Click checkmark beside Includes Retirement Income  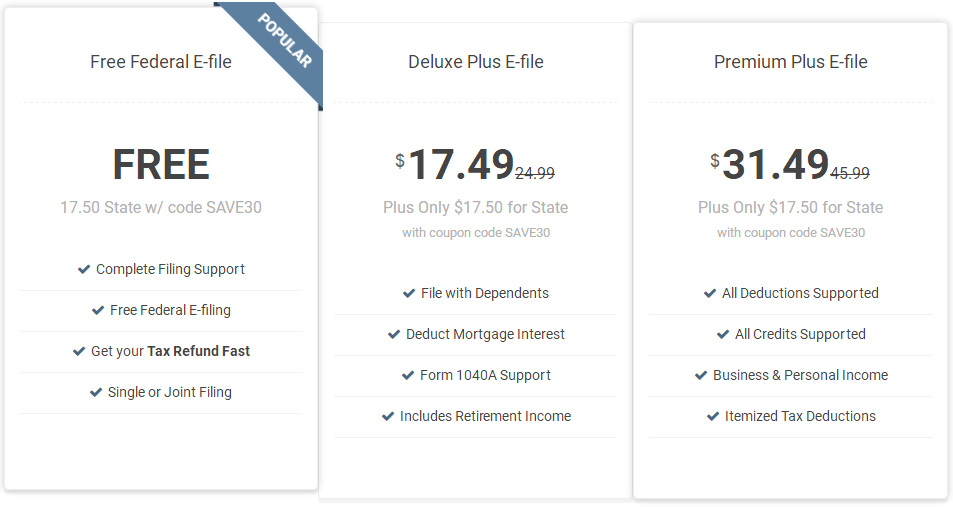click(388, 416)
